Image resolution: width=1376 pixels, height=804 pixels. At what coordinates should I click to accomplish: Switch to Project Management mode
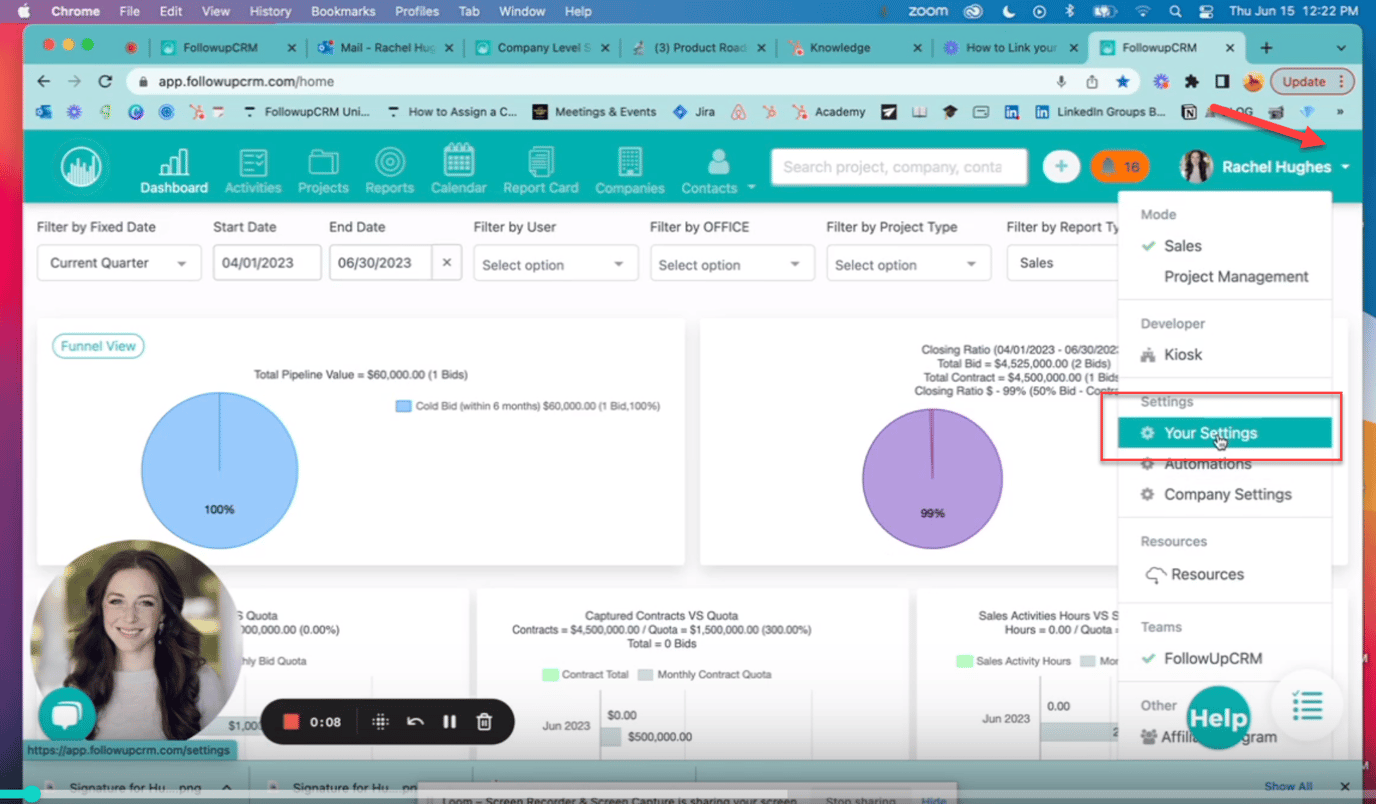[x=1235, y=277]
